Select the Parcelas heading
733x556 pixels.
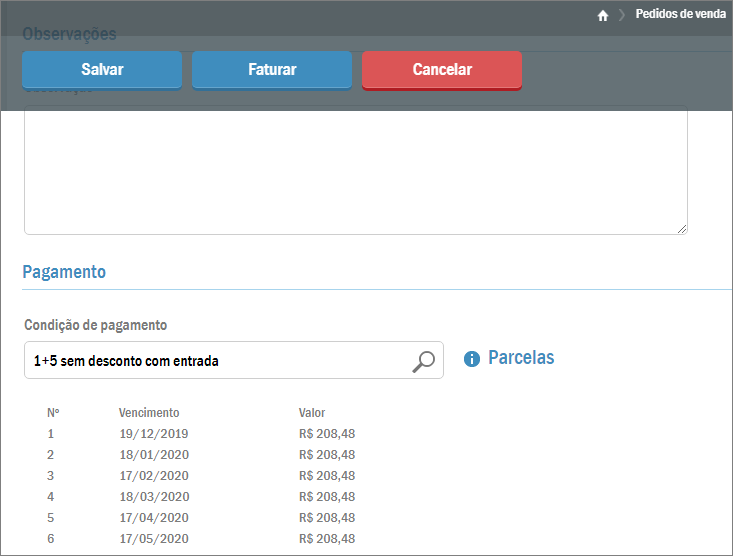point(520,358)
